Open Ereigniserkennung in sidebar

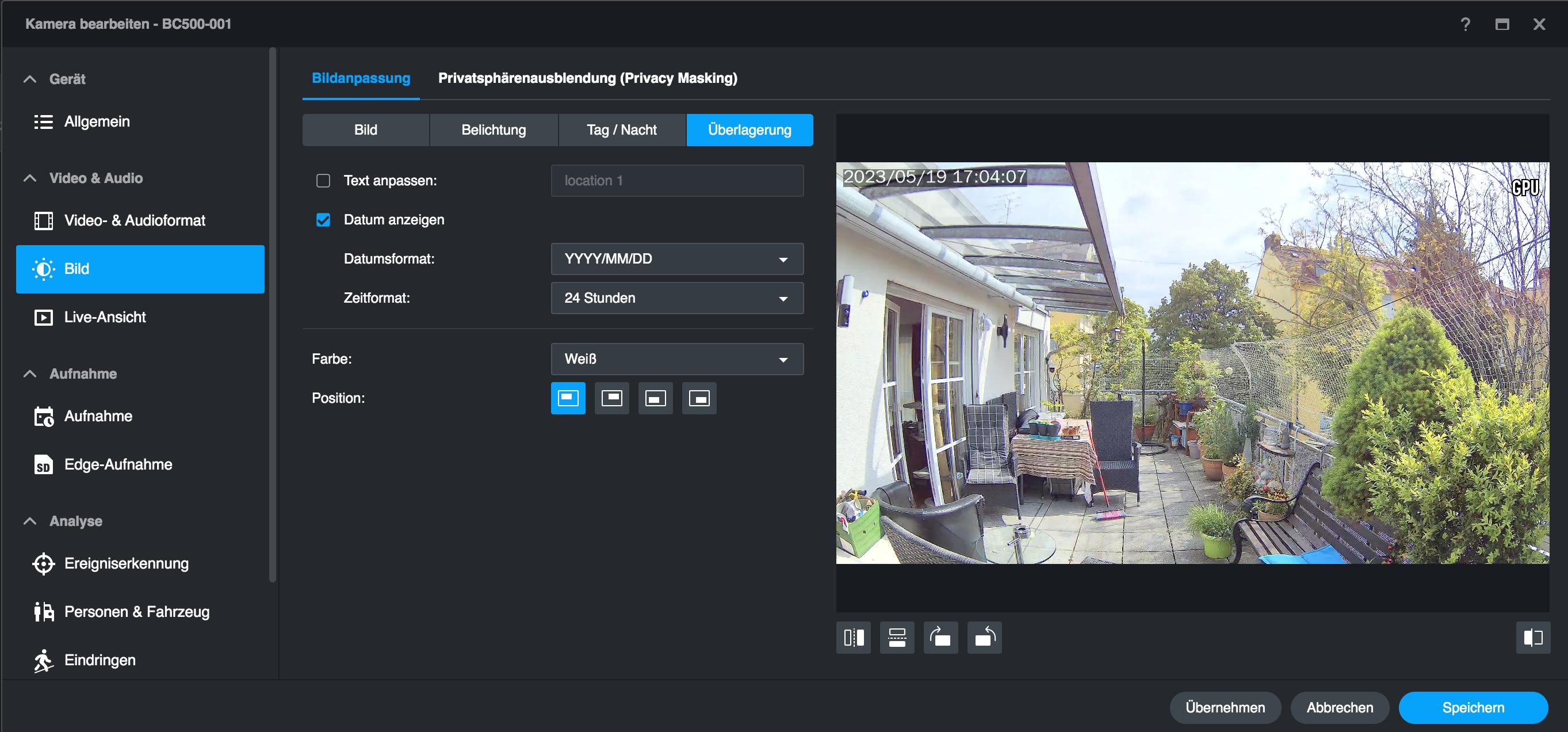click(126, 563)
